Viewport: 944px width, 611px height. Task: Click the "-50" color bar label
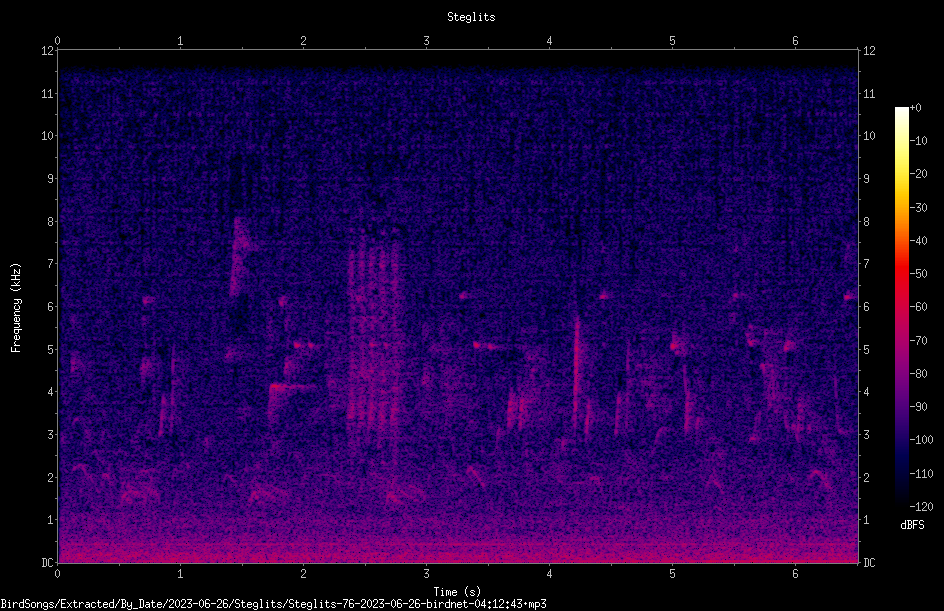918,274
